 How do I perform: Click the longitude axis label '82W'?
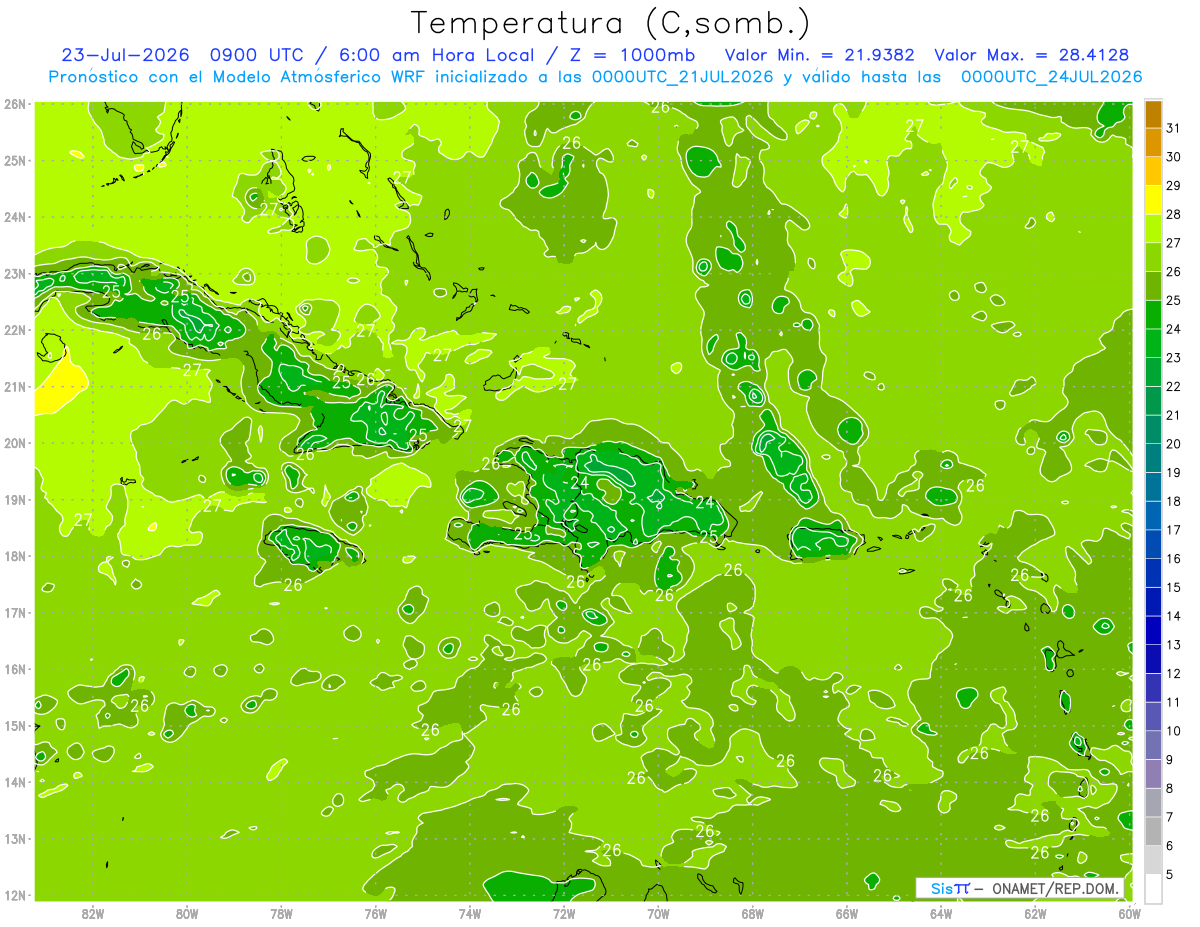(x=93, y=913)
